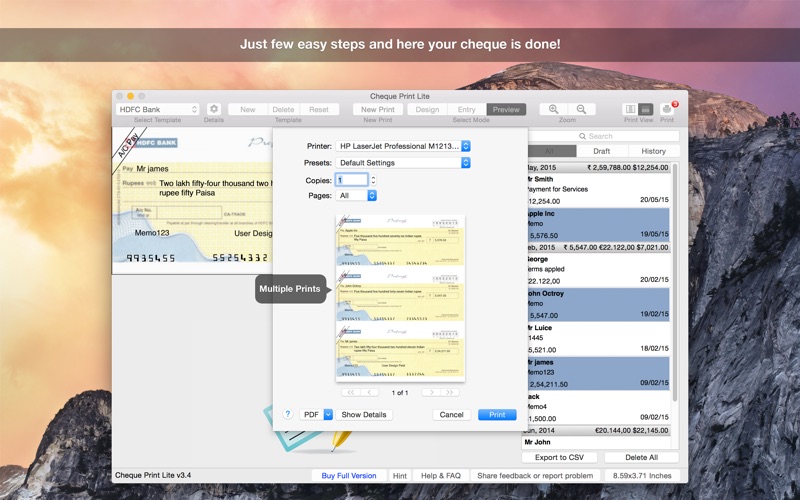This screenshot has height=500, width=800.
Task: Open Help & FAQ
Action: [x=441, y=476]
